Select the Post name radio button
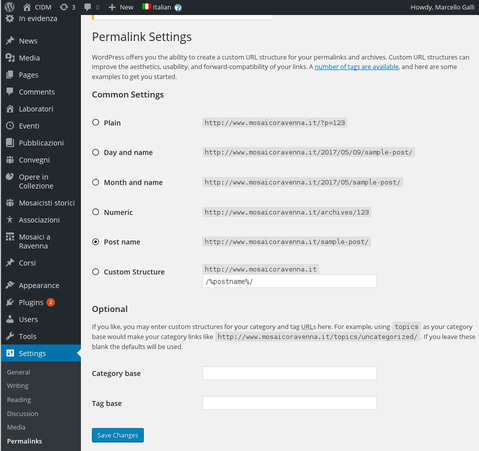 coord(96,242)
